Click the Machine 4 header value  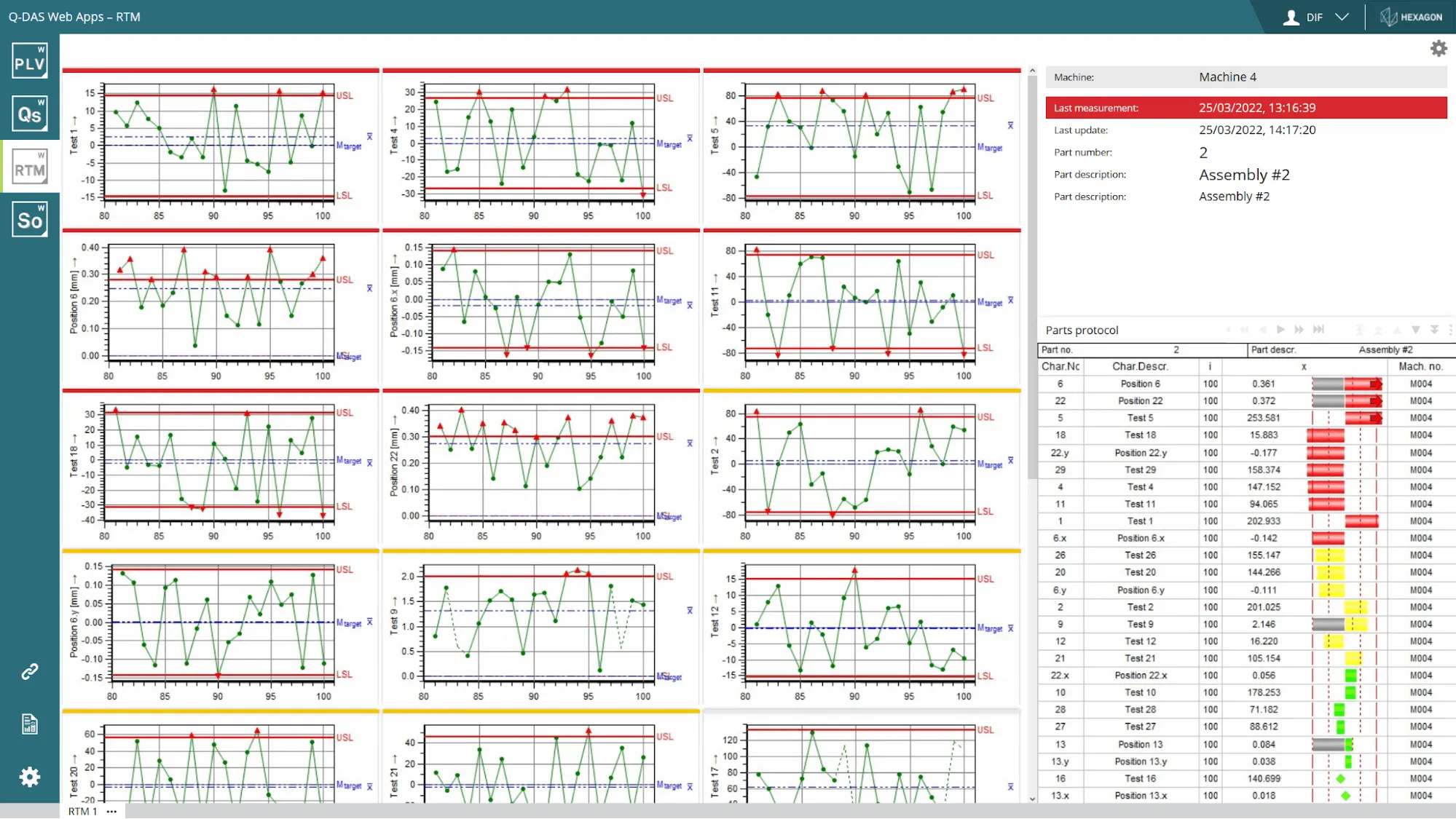pyautogui.click(x=1227, y=77)
